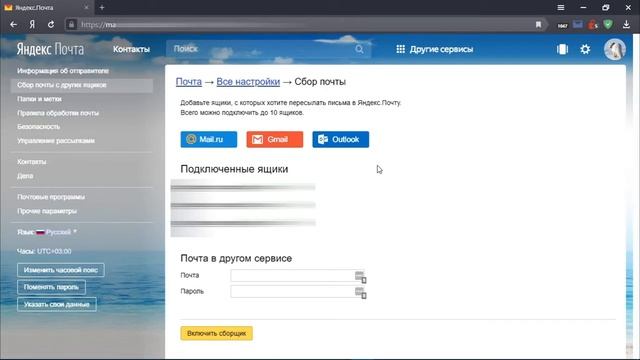Image resolution: width=640 pixels, height=360 pixels.
Task: Click the lock icon in address bar
Action: pyautogui.click(x=71, y=24)
